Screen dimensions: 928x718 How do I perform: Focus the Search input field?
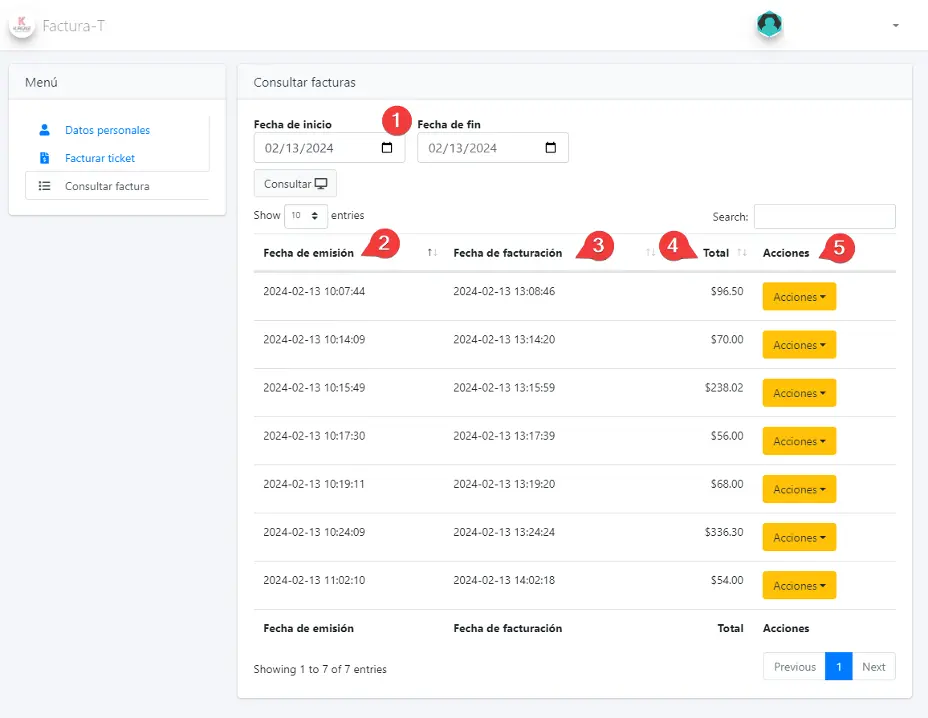click(x=824, y=217)
